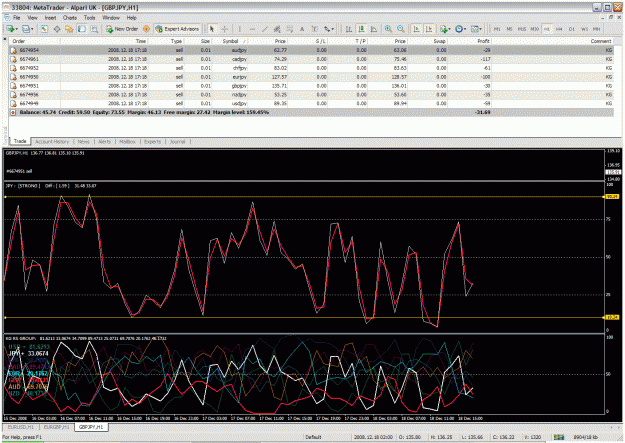Toggle the Data Window icon
Viewport: 625px width, 443px height.
pyautogui.click(x=57, y=29)
